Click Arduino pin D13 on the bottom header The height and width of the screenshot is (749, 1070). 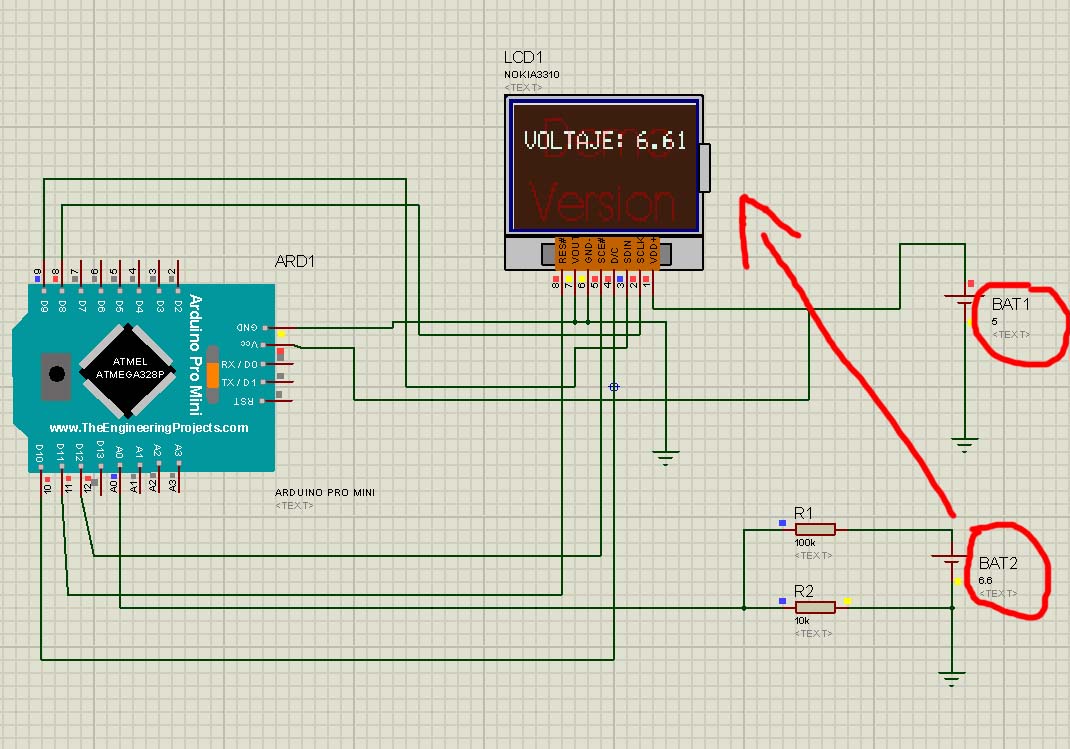coord(100,467)
